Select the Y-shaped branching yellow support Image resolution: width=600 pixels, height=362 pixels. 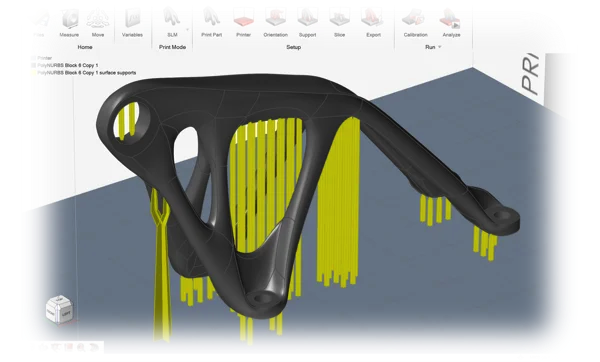161,264
